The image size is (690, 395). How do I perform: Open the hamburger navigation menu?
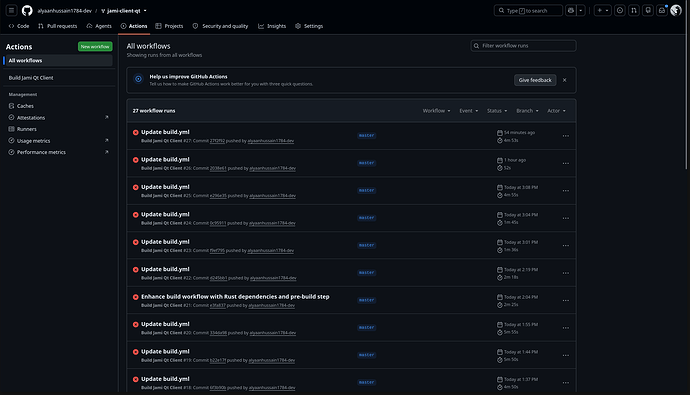pos(12,10)
